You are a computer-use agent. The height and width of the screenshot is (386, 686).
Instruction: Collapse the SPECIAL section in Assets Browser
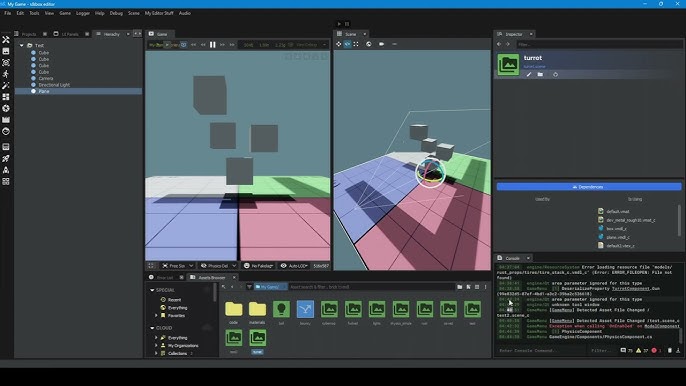point(152,290)
